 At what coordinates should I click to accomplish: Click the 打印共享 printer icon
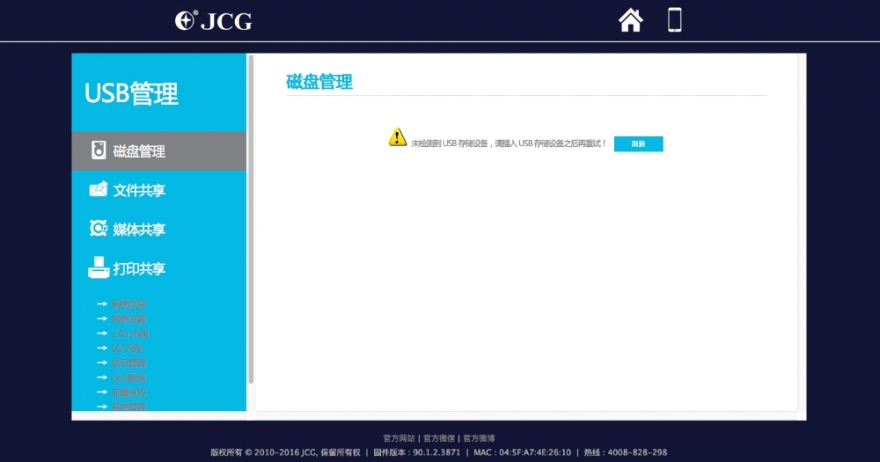(98, 268)
